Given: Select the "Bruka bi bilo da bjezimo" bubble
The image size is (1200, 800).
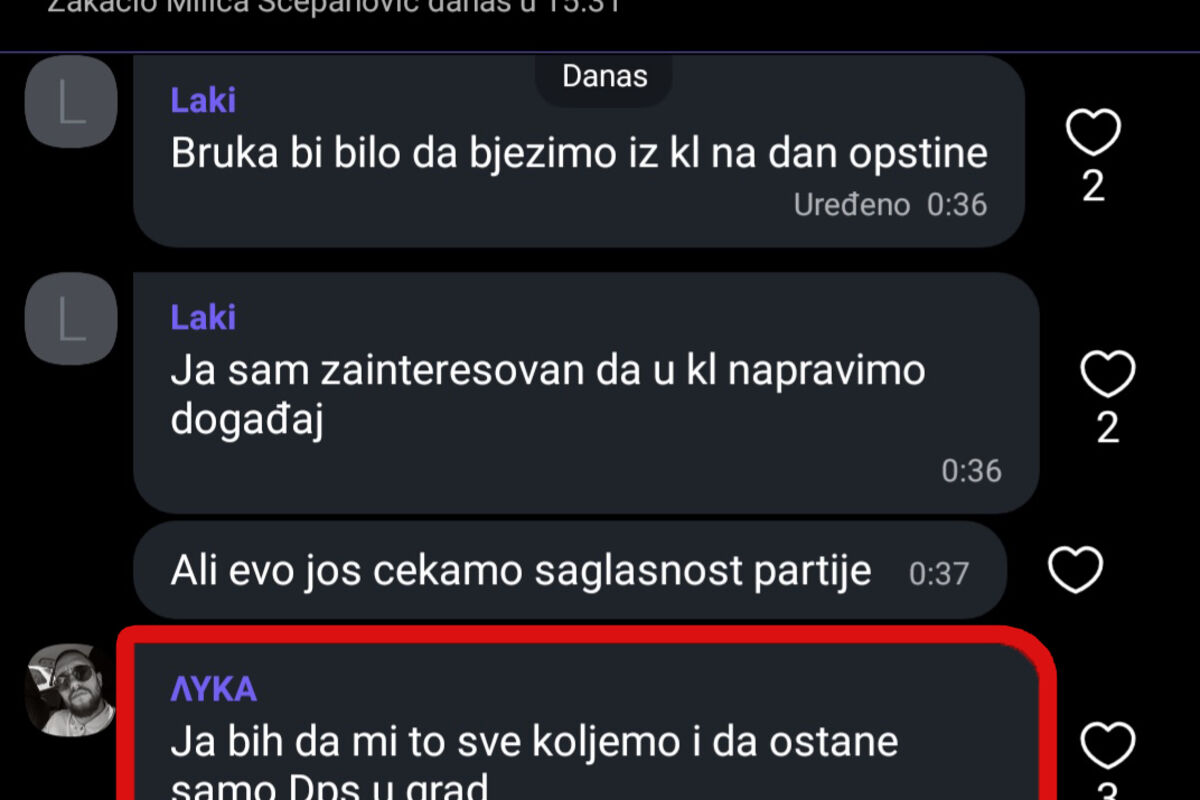Looking at the screenshot, I should click(579, 151).
